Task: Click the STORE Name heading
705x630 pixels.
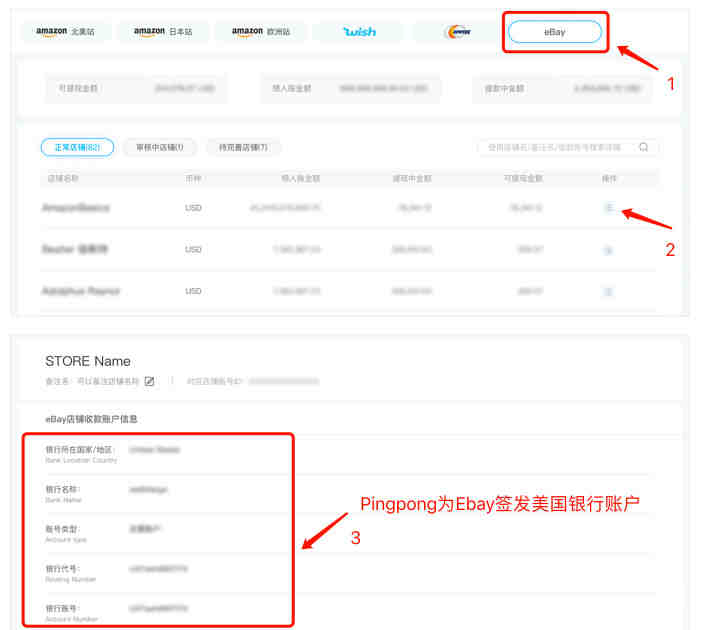Action: (88, 361)
